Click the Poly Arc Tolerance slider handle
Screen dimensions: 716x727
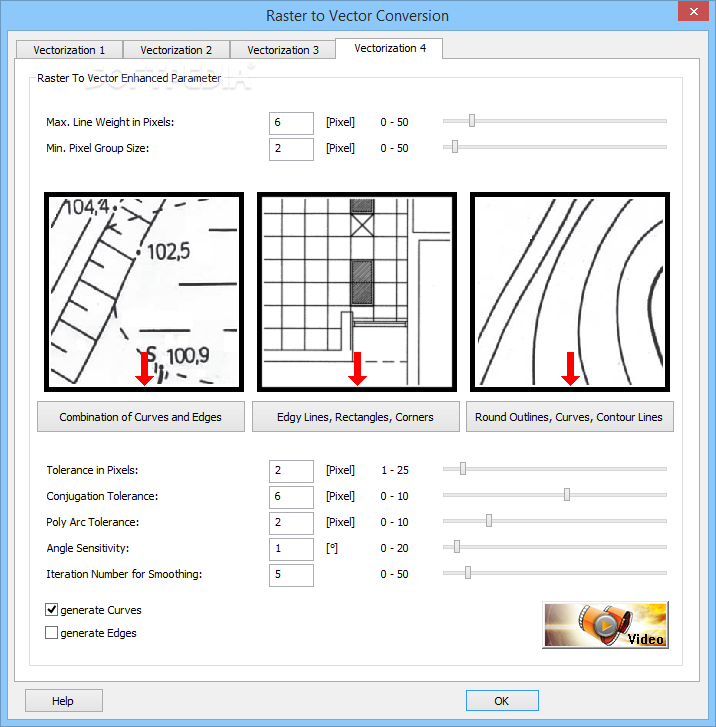tap(489, 520)
